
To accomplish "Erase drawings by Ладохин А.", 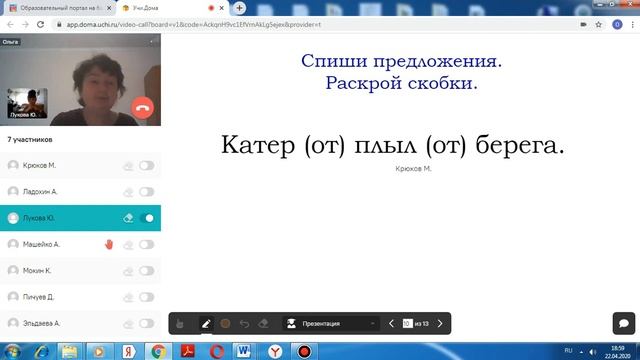I will (x=128, y=192).
